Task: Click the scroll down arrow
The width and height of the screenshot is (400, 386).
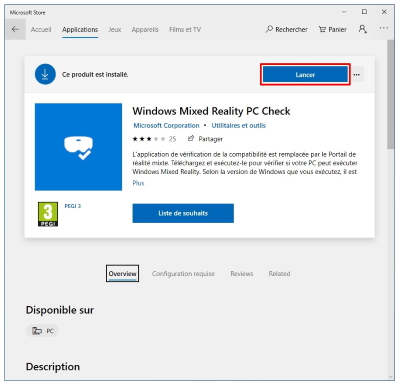Action: click(x=391, y=377)
